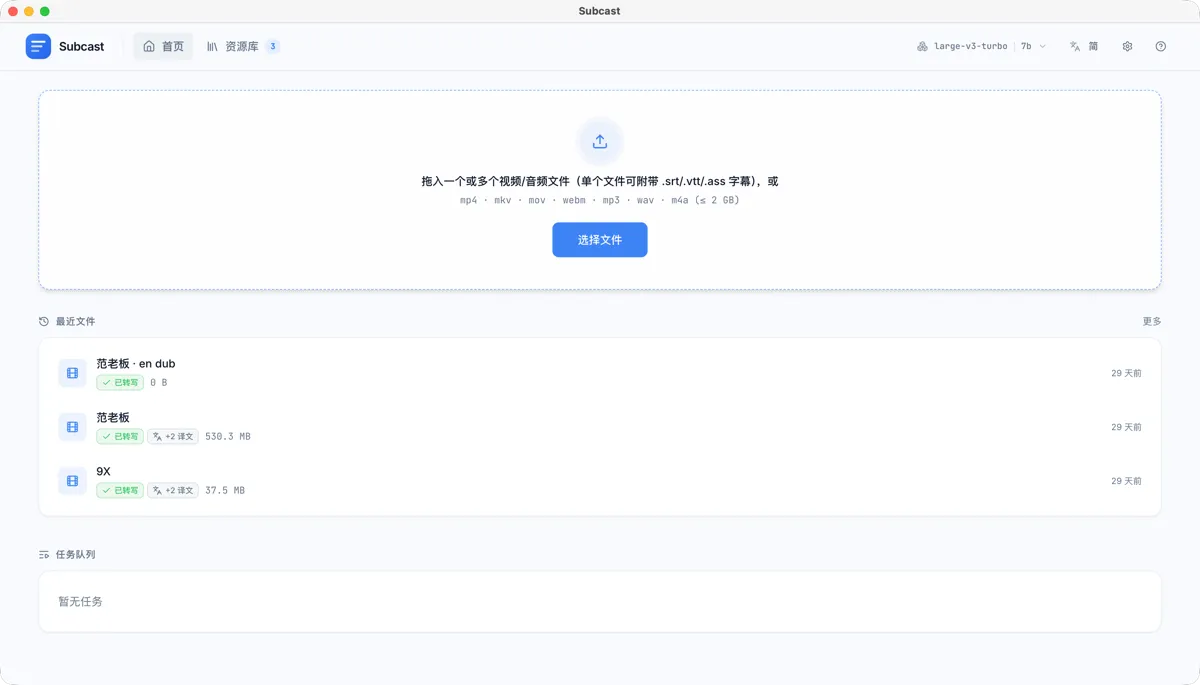Click the +2 译文 badge on 范老板

(x=173, y=436)
